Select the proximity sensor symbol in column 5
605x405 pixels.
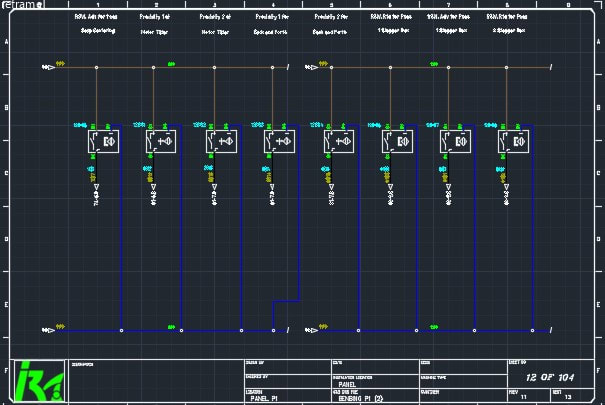pyautogui.click(x=339, y=141)
